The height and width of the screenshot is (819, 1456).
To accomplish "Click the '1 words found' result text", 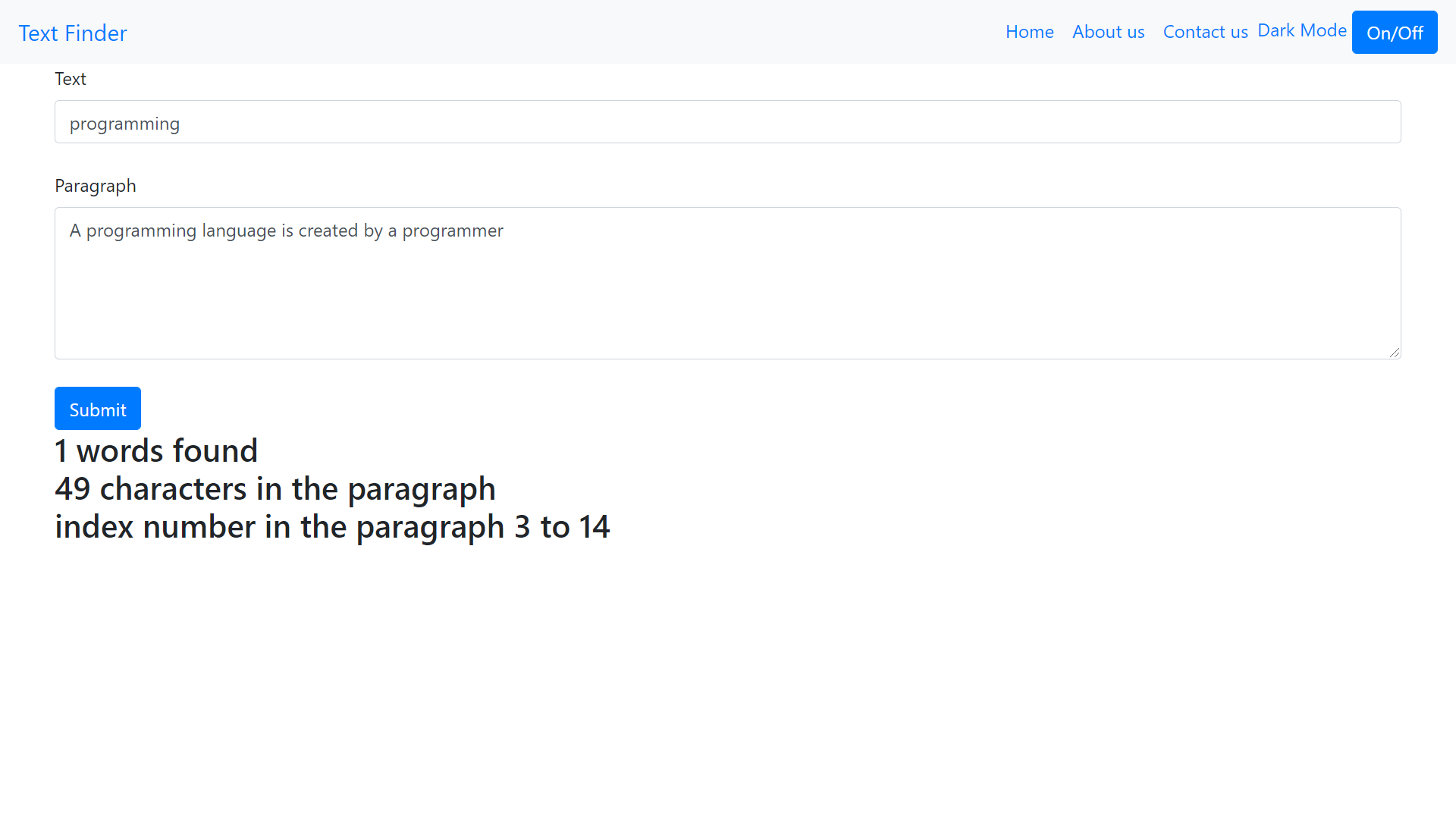I will point(156,450).
